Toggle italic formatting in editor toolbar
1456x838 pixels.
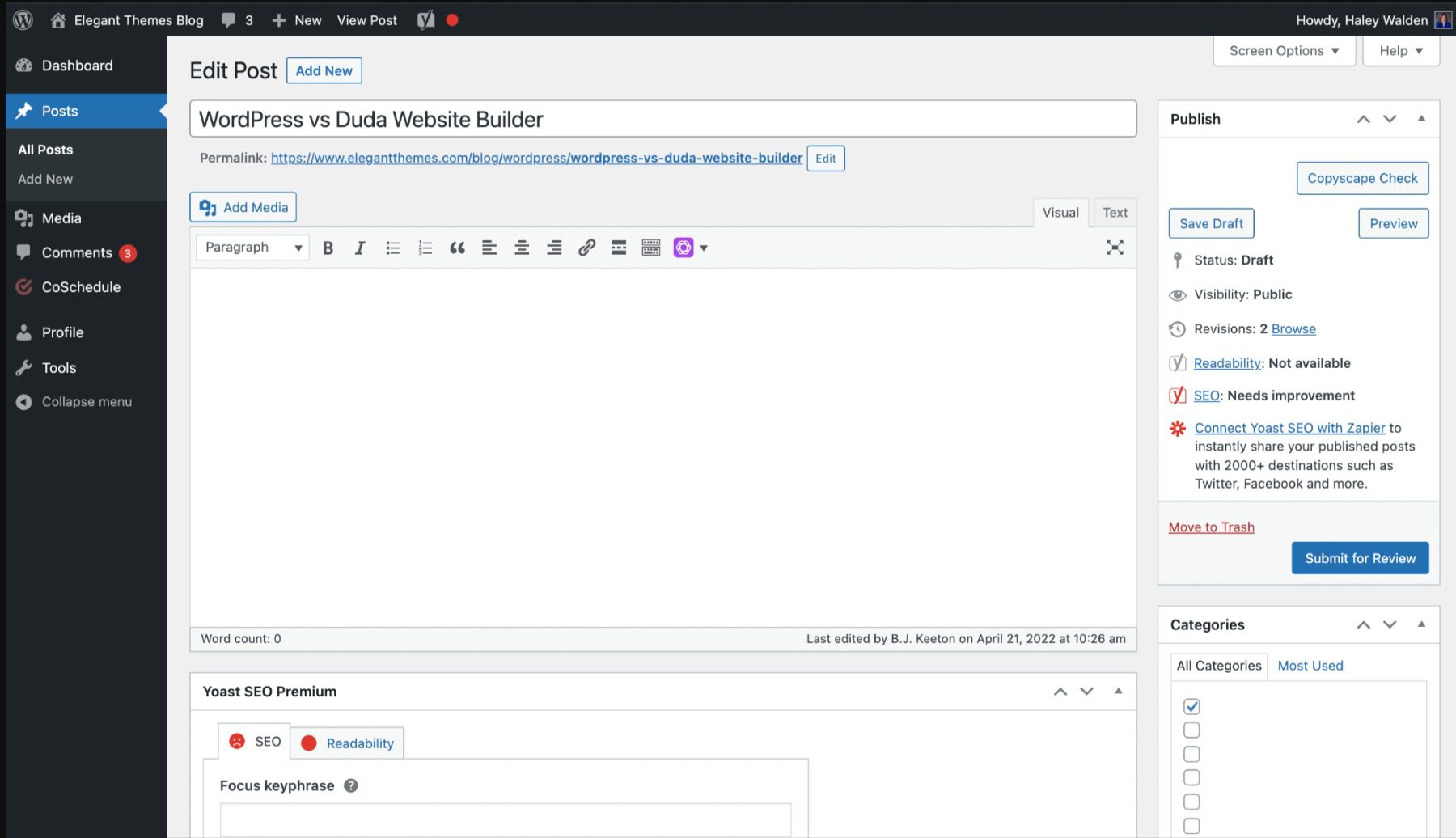[360, 248]
